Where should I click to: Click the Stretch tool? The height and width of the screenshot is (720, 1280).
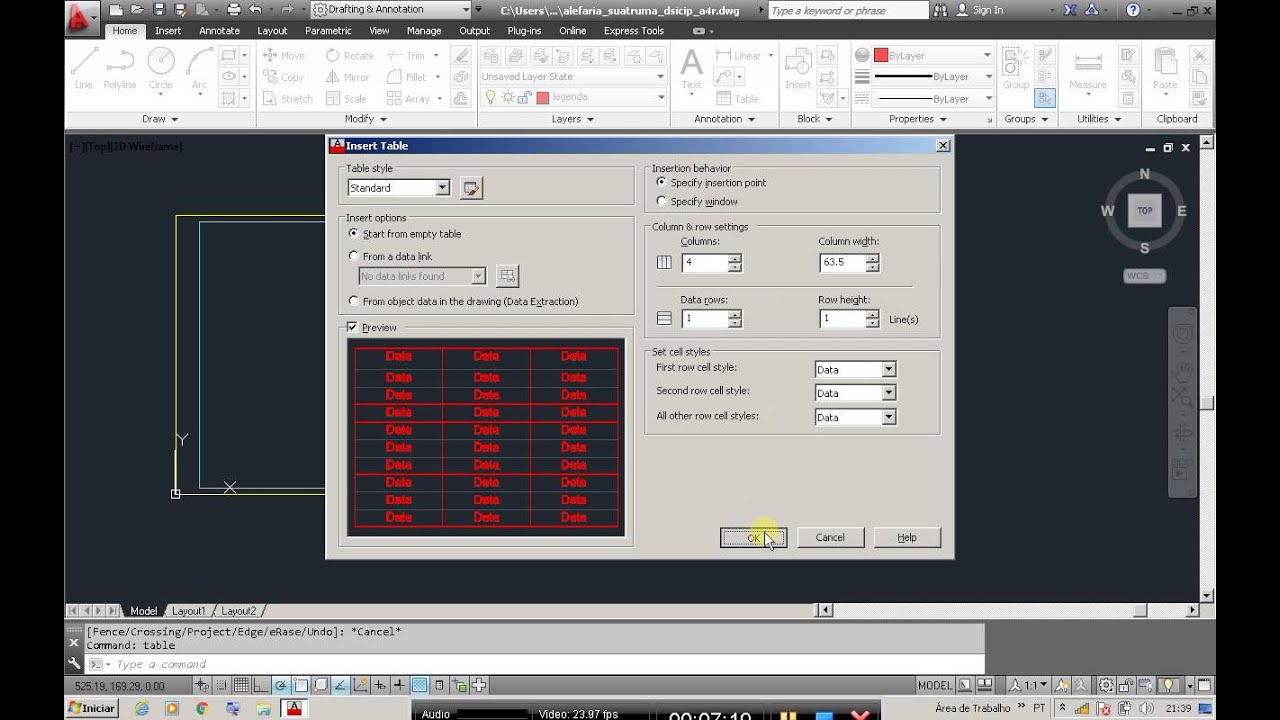tap(288, 99)
